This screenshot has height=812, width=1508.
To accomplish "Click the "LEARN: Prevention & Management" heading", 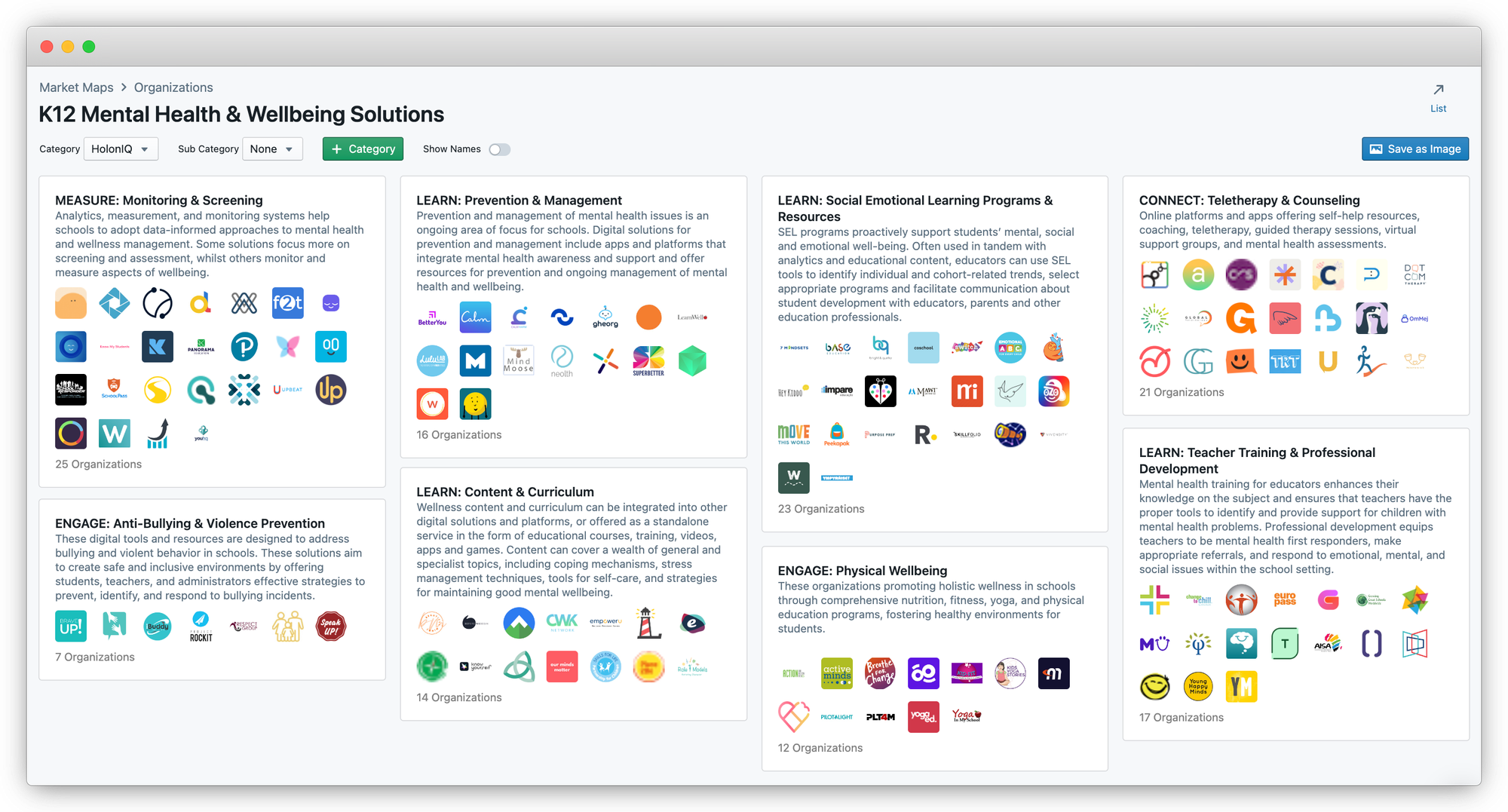I will [x=519, y=200].
